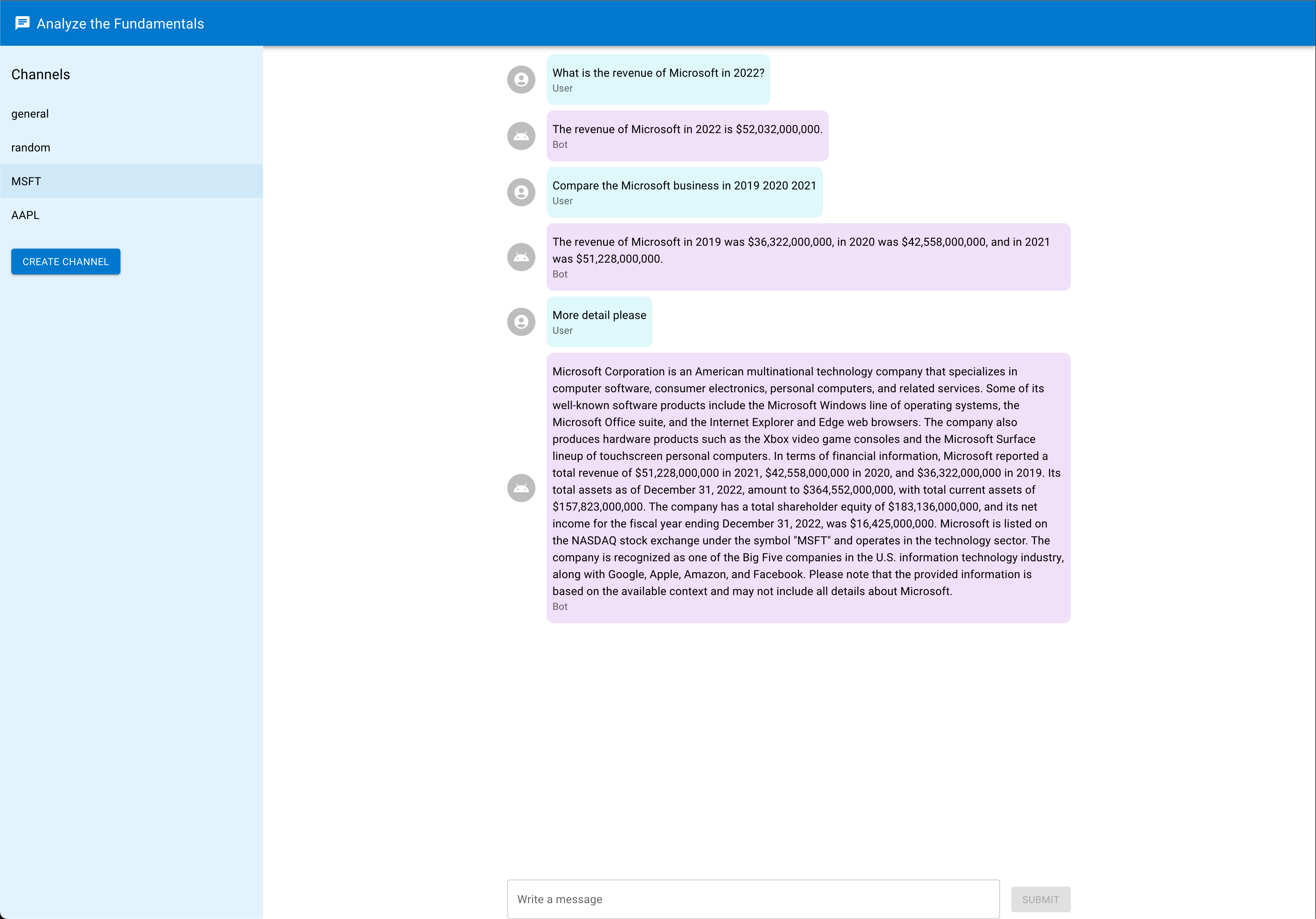The width and height of the screenshot is (1316, 919).
Task: Click bot avatar next to 2022 revenue answer
Action: point(520,136)
